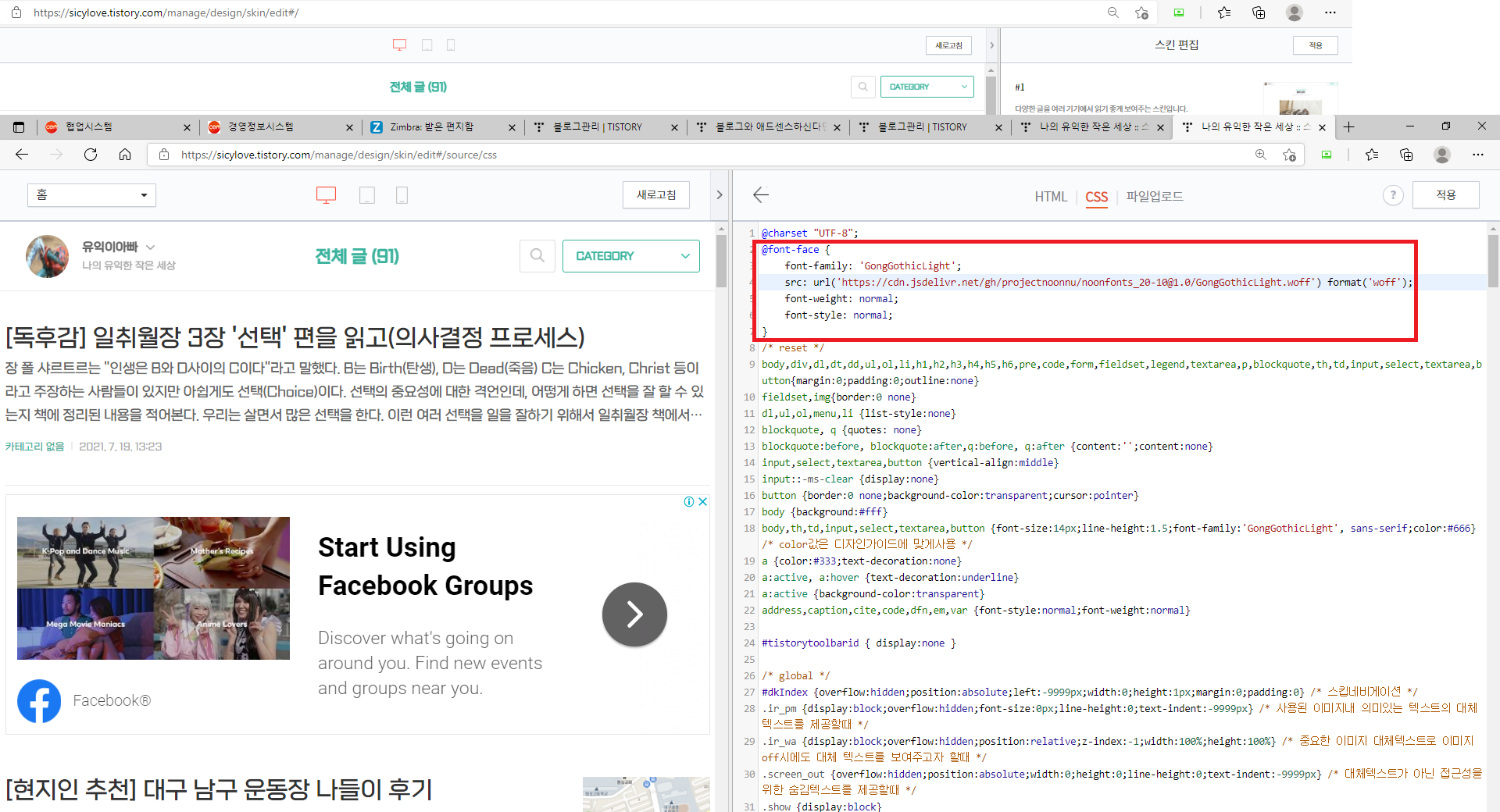
Task: Click the /* reset */ comment line
Action: click(793, 348)
